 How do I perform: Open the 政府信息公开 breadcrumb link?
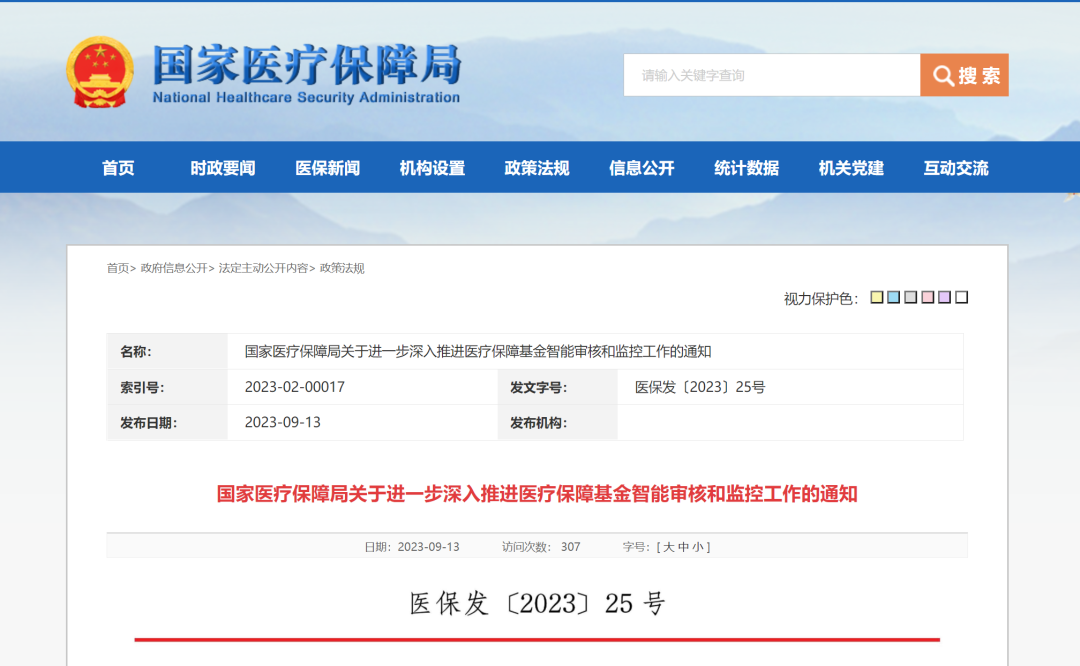coord(174,268)
